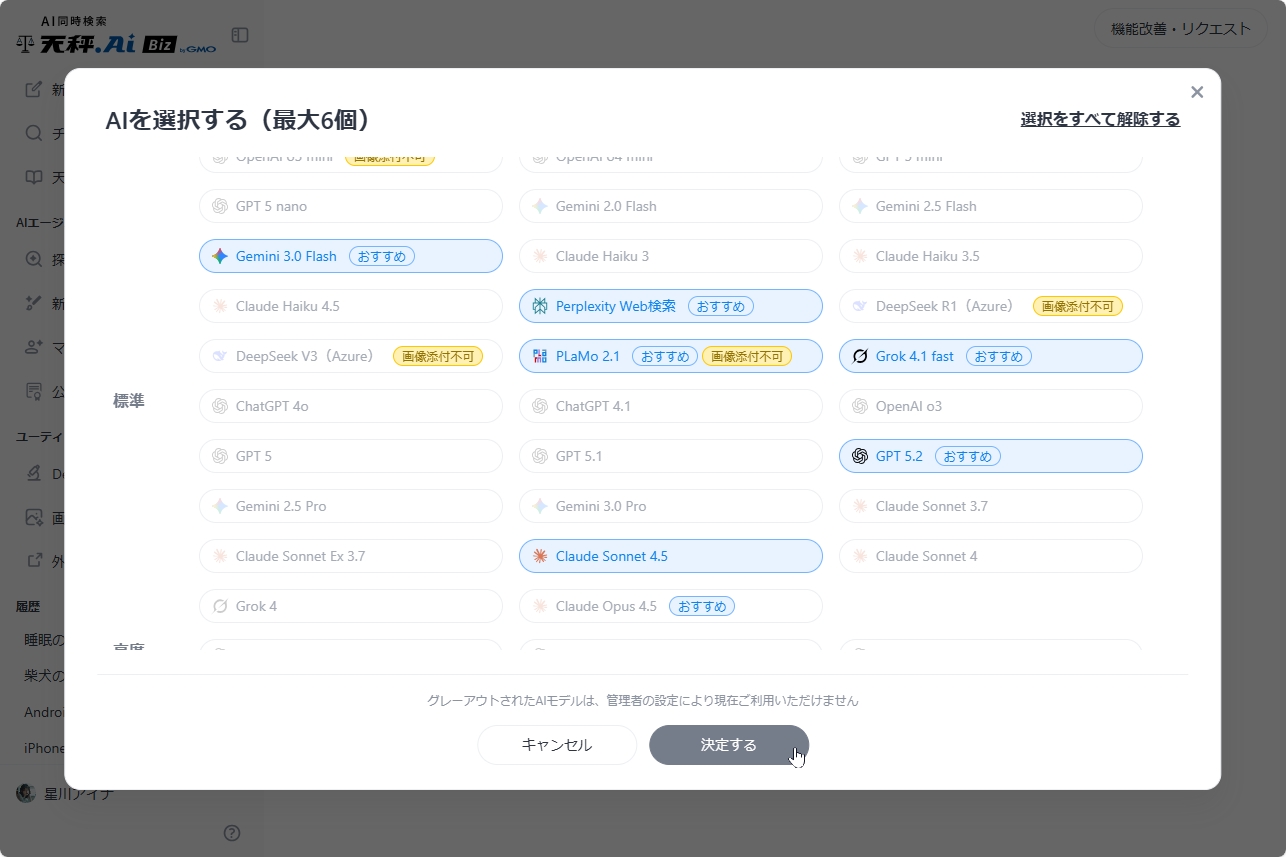Viewport: 1286px width, 857px height.
Task: Click the Grok 4.1 fast logo icon
Action: pyautogui.click(x=860, y=356)
